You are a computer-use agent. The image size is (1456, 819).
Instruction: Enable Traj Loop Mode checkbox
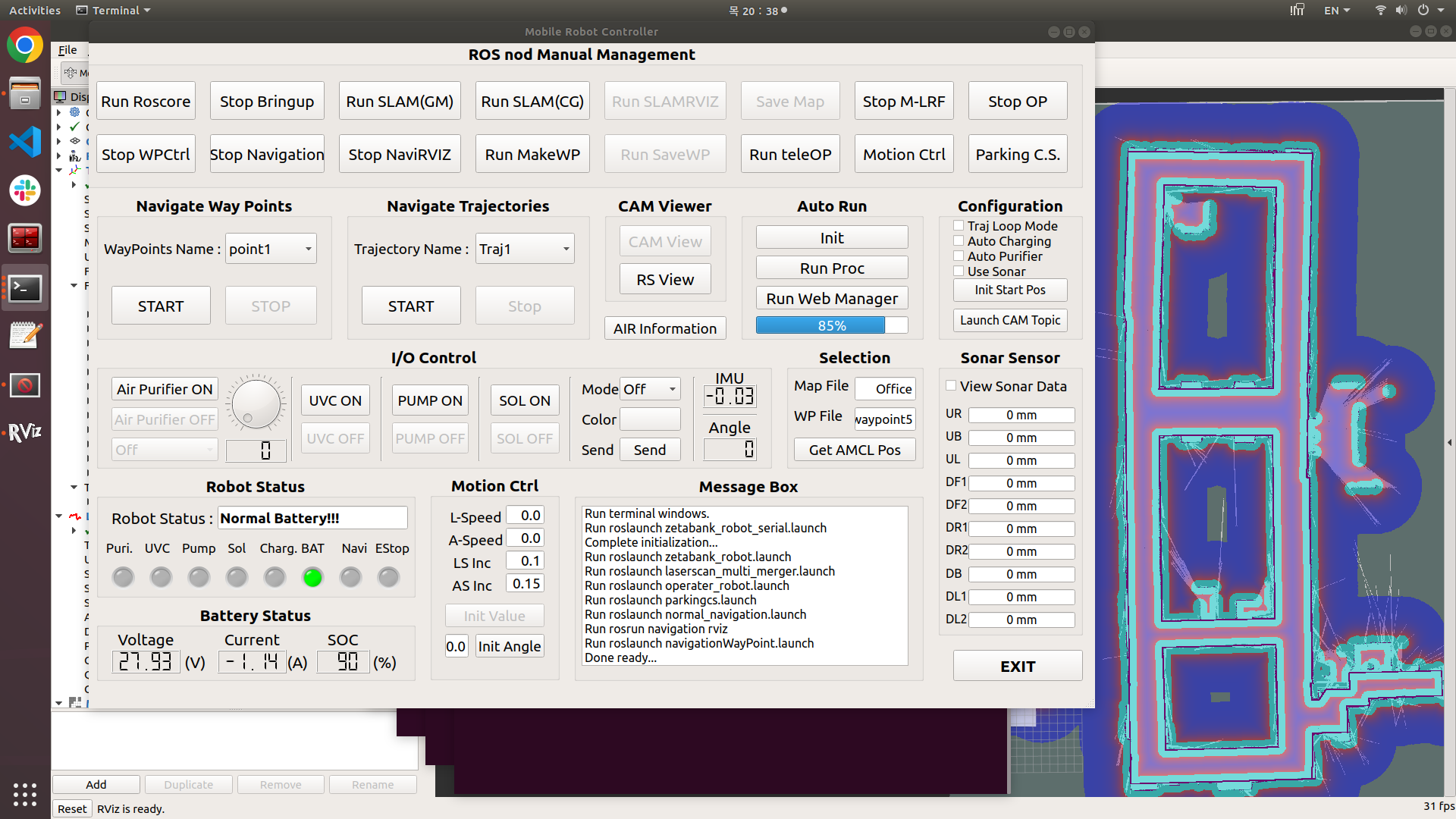tap(959, 226)
